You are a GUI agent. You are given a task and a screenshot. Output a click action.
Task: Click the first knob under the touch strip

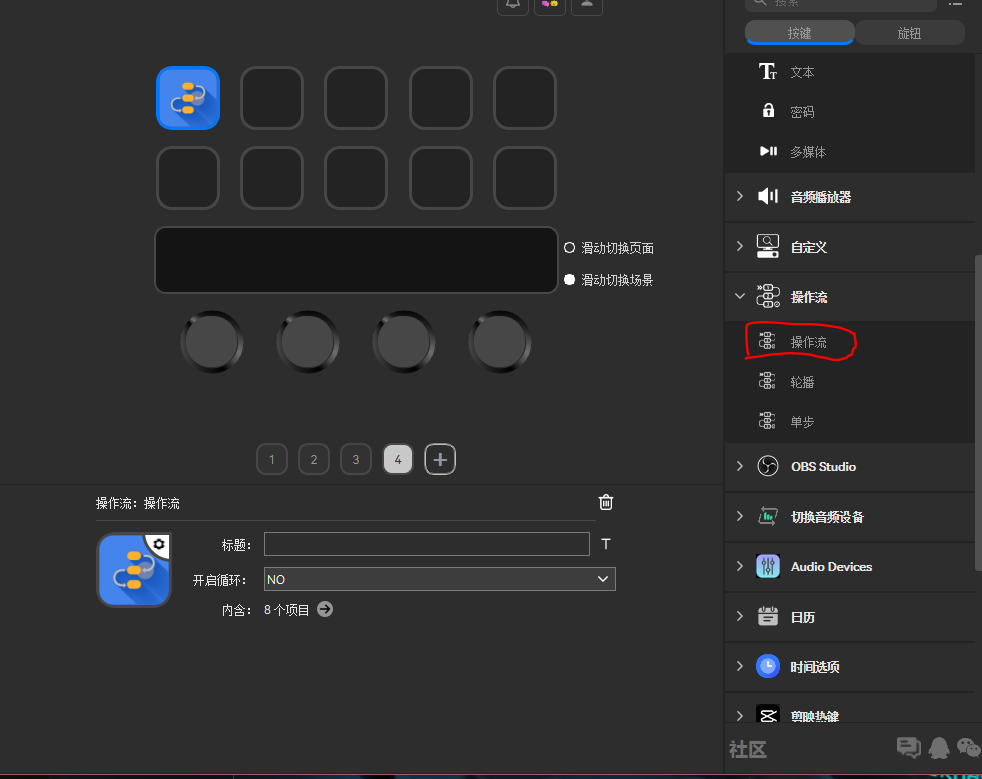212,342
